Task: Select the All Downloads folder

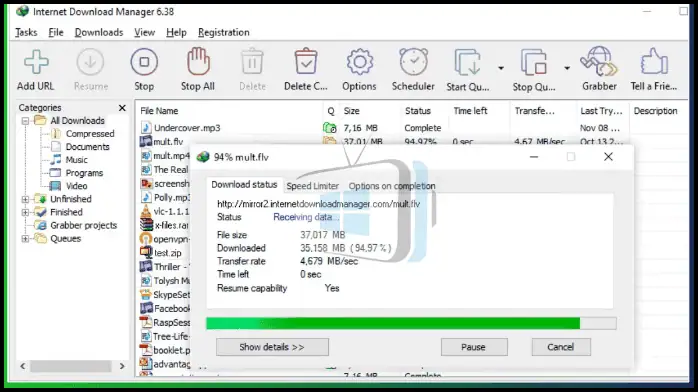Action: coord(77,121)
